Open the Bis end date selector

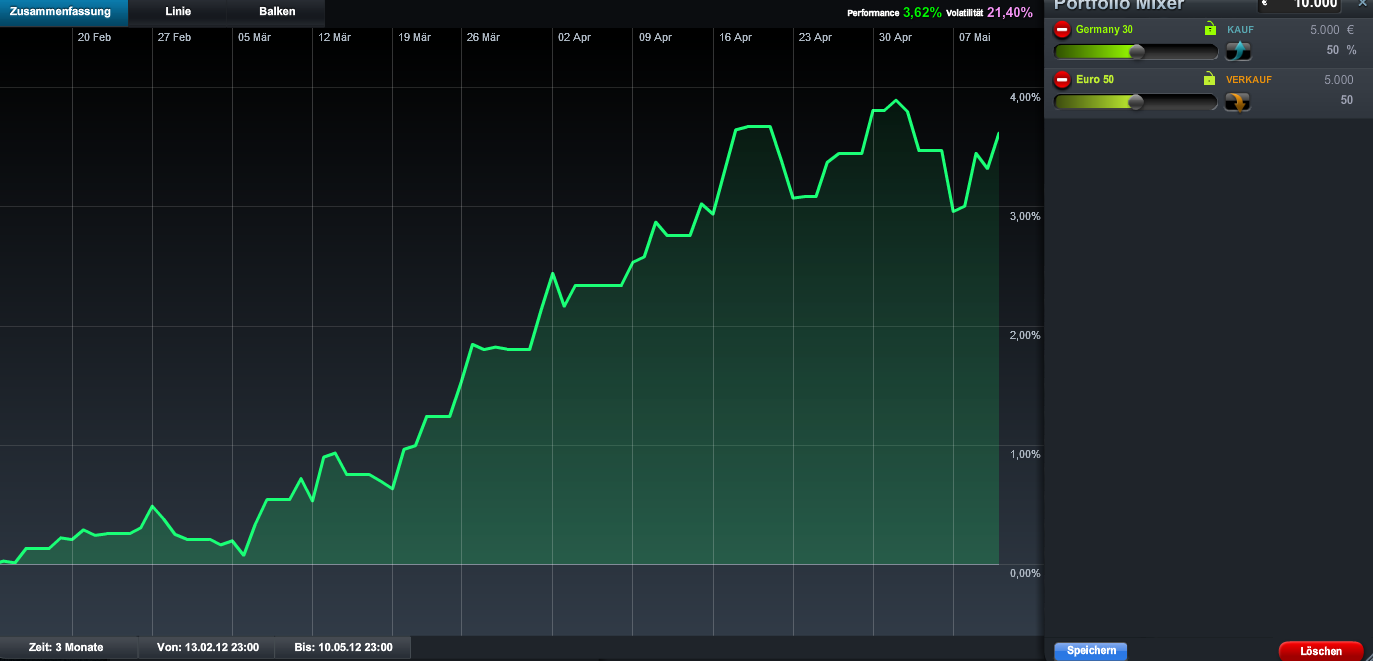pos(343,647)
